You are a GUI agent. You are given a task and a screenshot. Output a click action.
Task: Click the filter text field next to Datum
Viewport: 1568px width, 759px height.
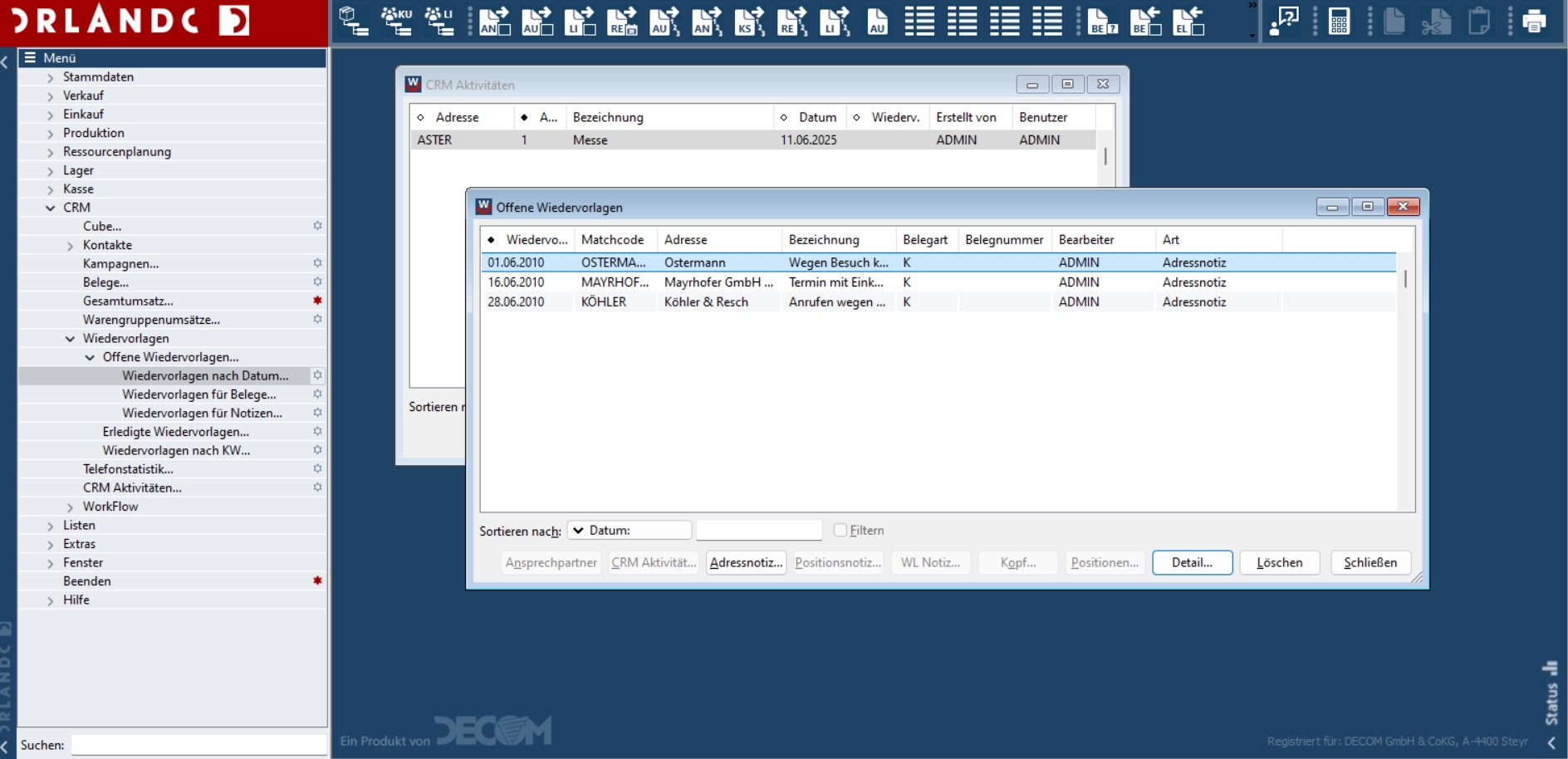click(759, 530)
